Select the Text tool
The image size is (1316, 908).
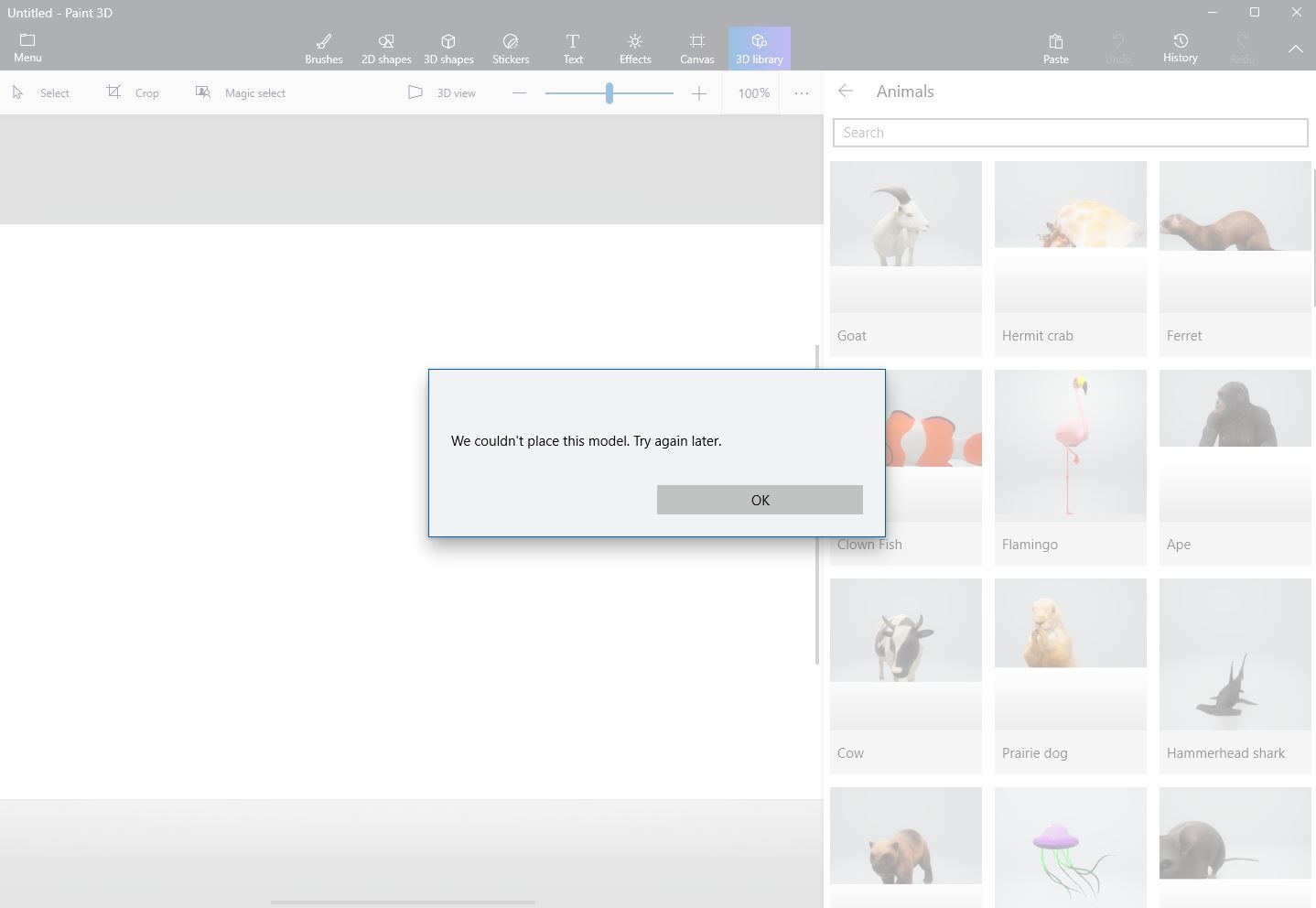pyautogui.click(x=573, y=49)
